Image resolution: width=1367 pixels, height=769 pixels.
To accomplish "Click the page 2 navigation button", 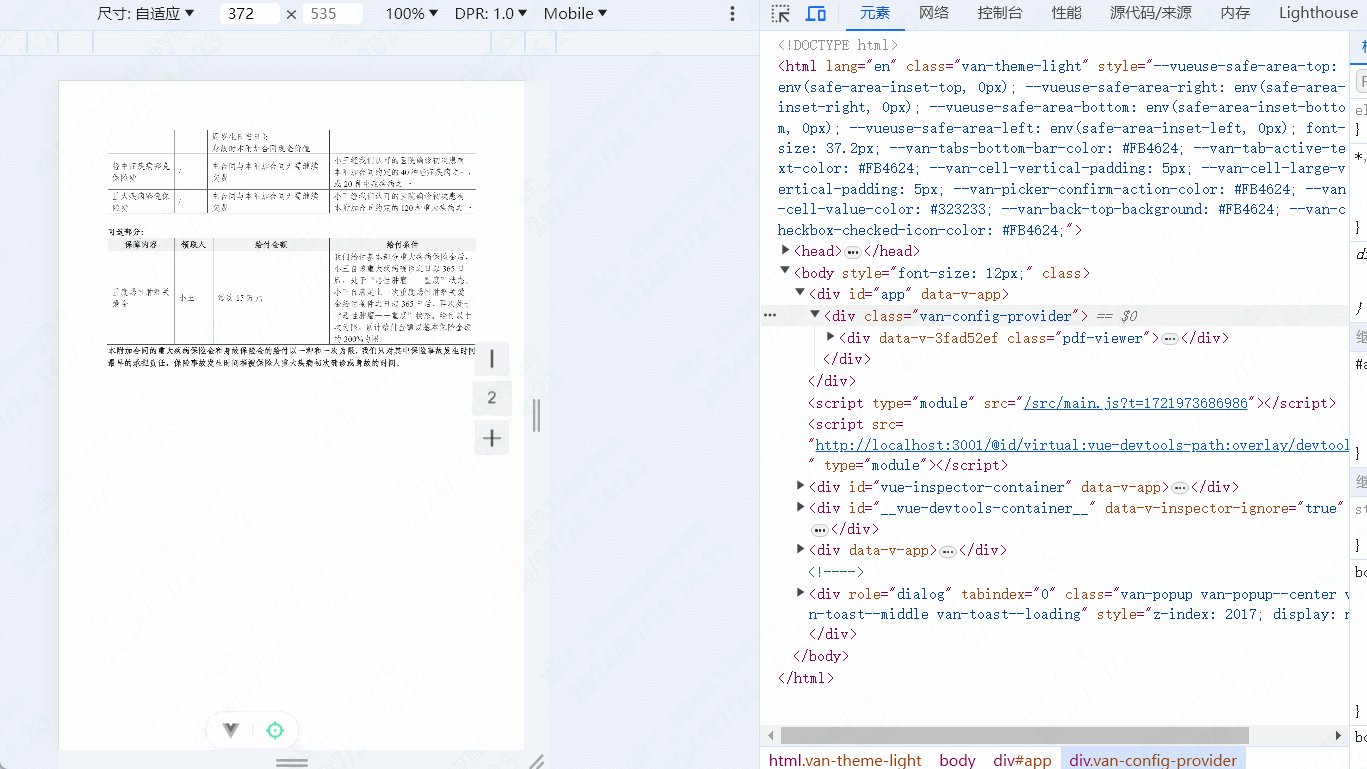I will 491,397.
